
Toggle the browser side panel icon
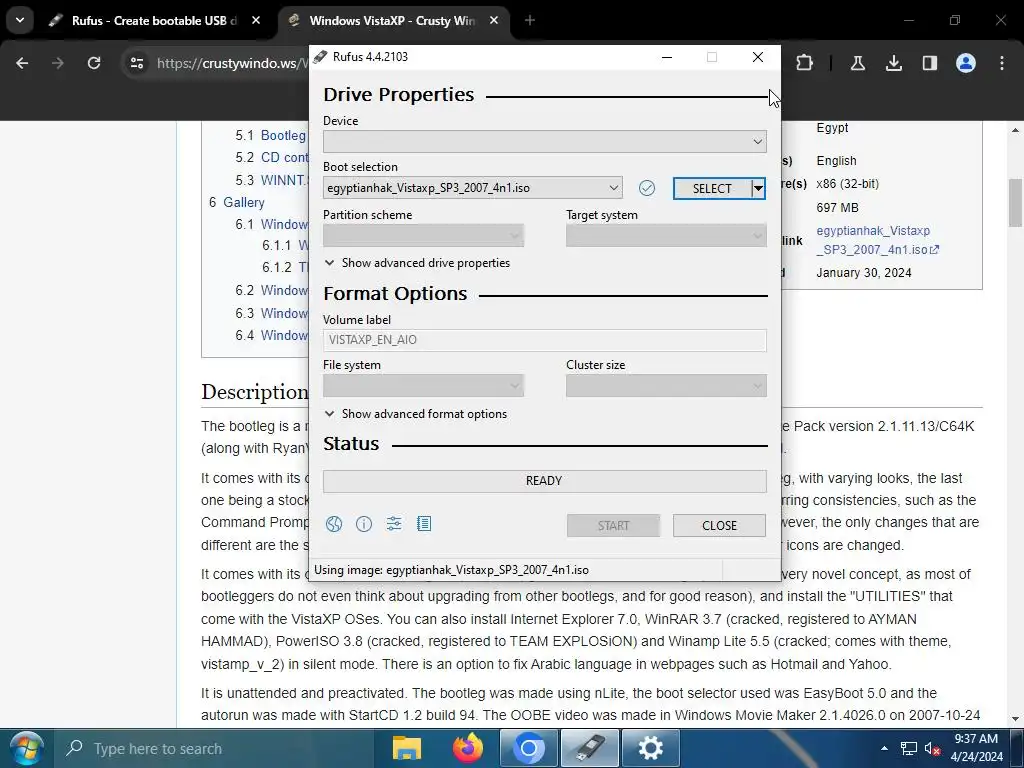coord(929,63)
